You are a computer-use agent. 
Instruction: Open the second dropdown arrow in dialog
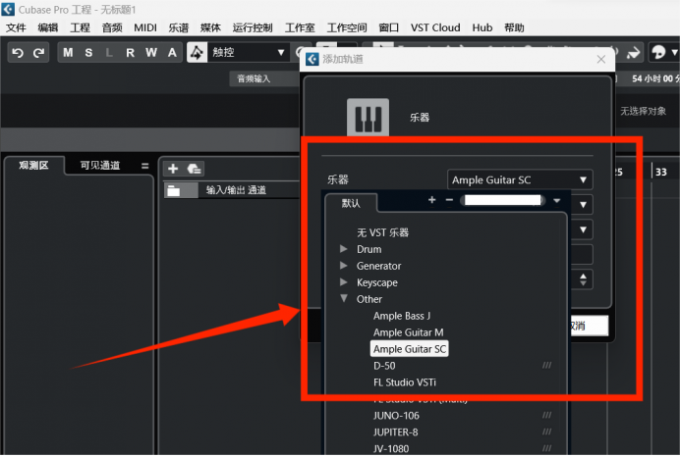pos(583,204)
